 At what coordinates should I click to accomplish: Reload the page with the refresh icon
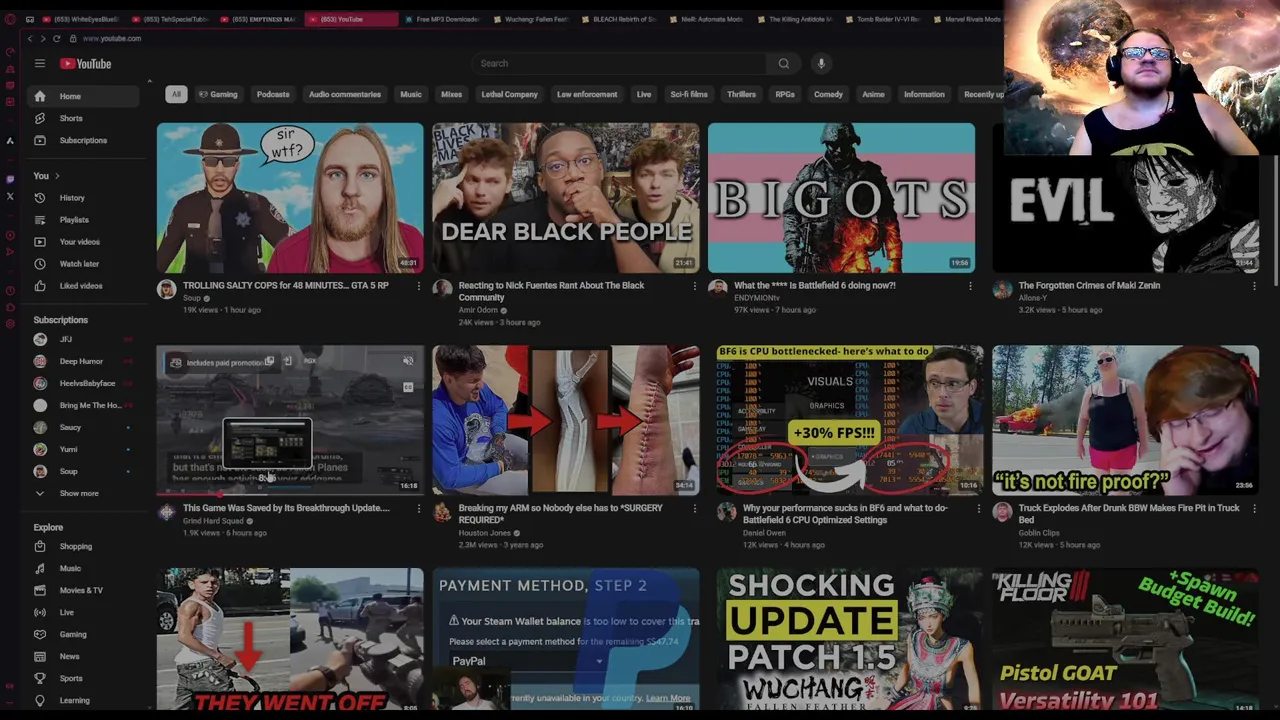(x=57, y=38)
